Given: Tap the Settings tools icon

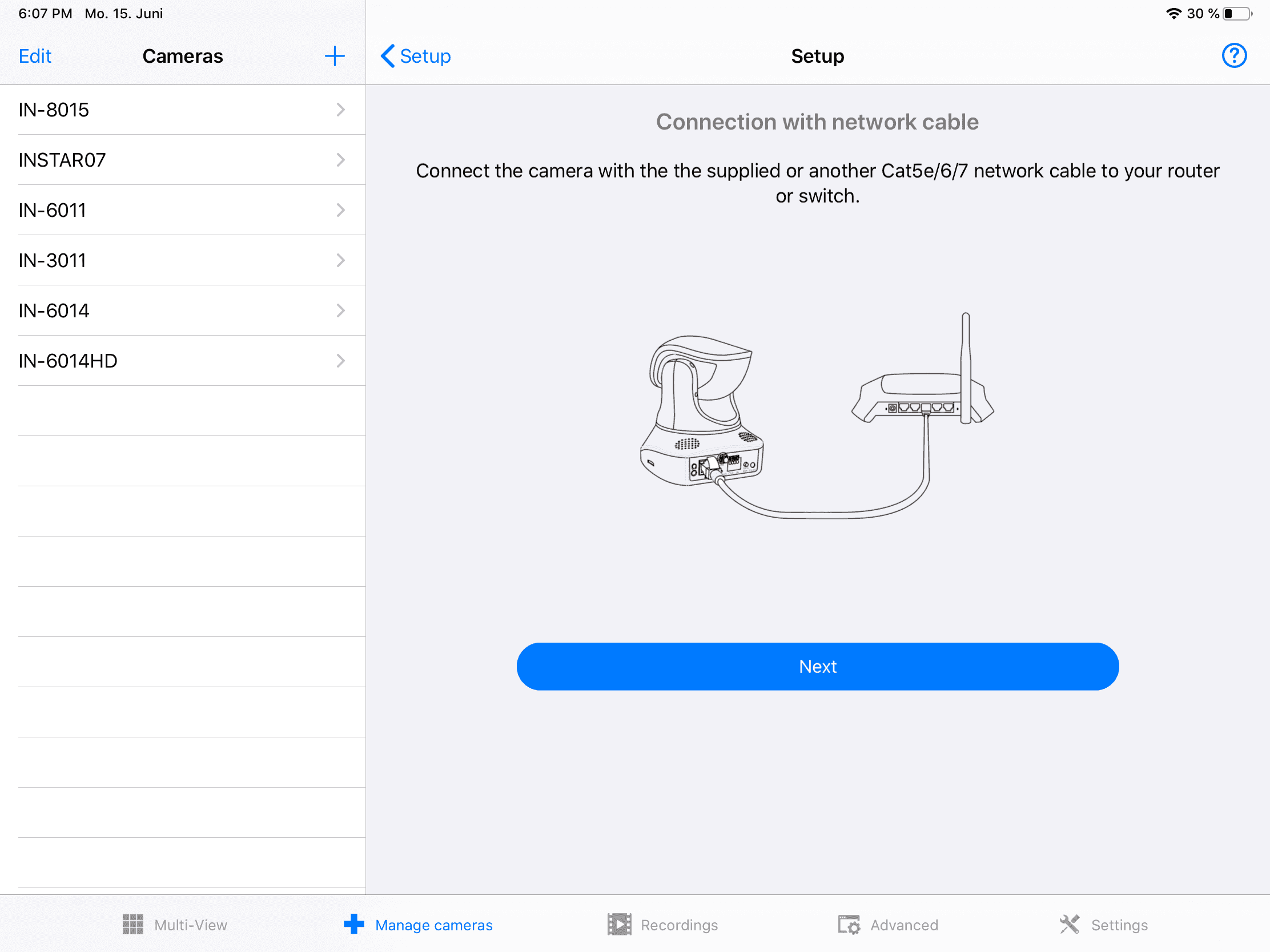Looking at the screenshot, I should coord(1069,925).
